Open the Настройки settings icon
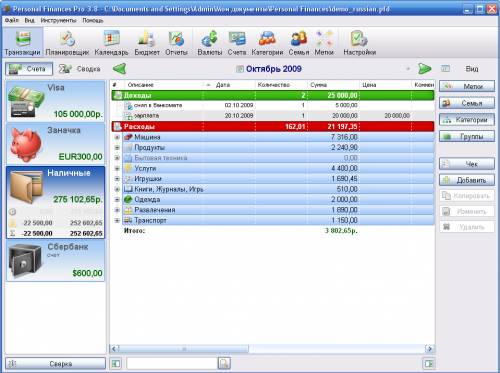Image resolution: width=500 pixels, height=373 pixels. [359, 43]
